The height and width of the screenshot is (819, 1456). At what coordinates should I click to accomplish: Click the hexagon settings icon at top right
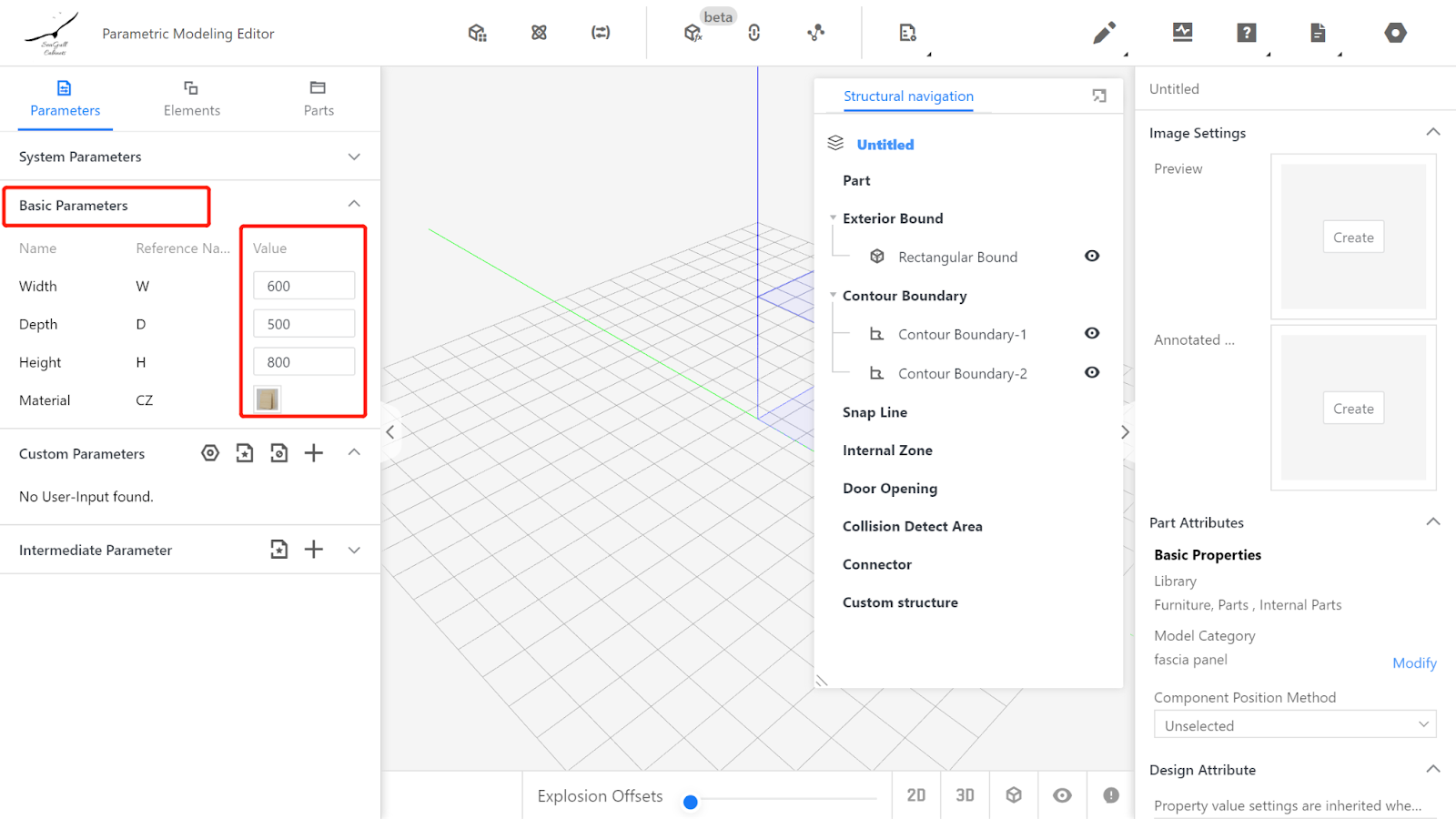point(1395,34)
